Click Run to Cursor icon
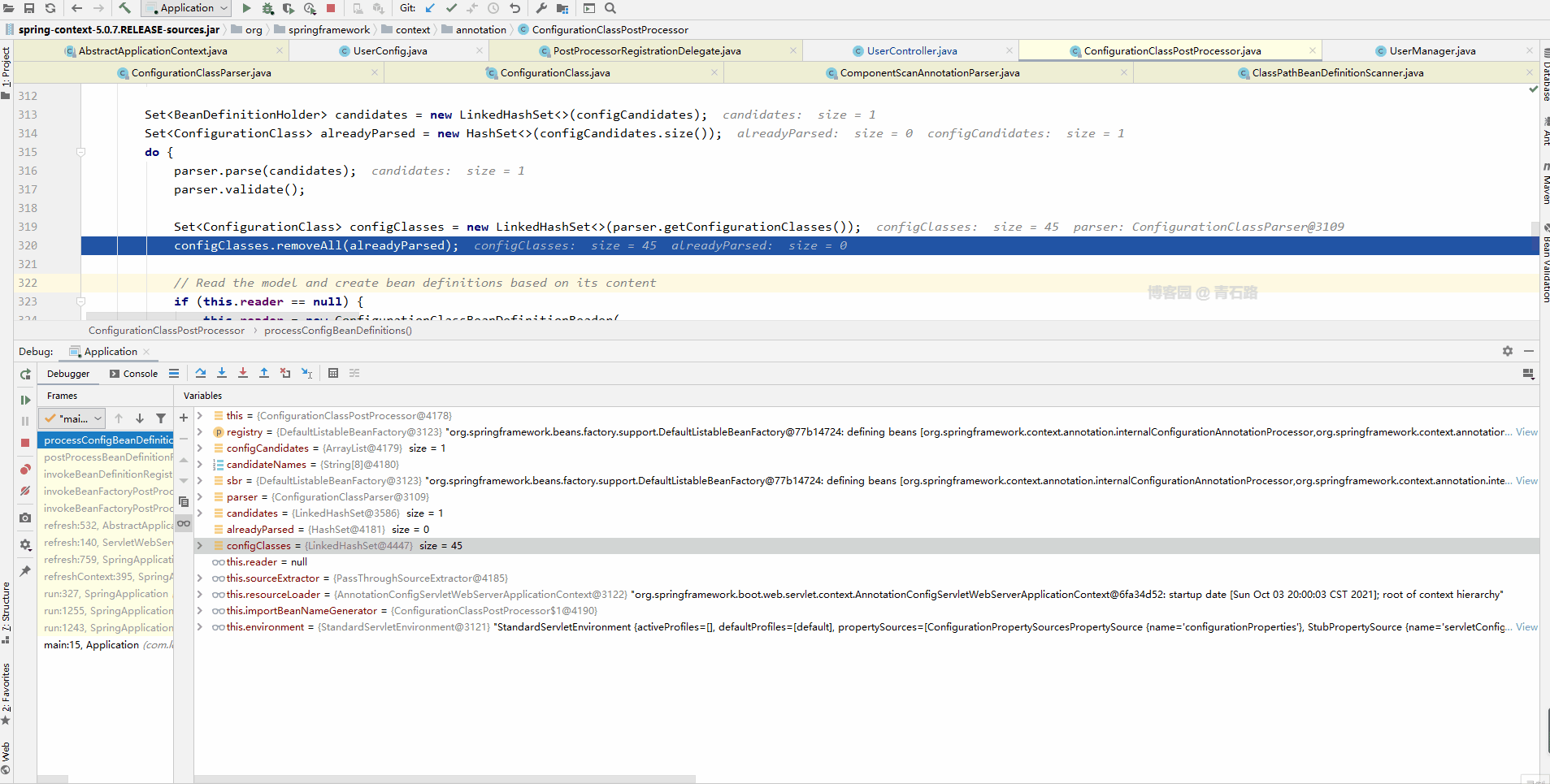Viewport: 1550px width, 784px height. coord(307,373)
